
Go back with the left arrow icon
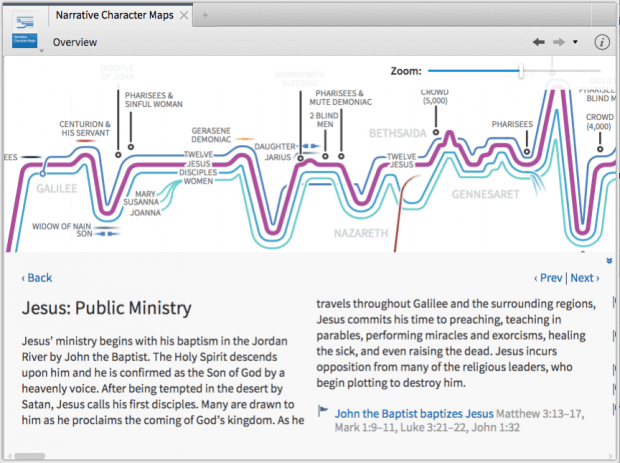point(540,42)
